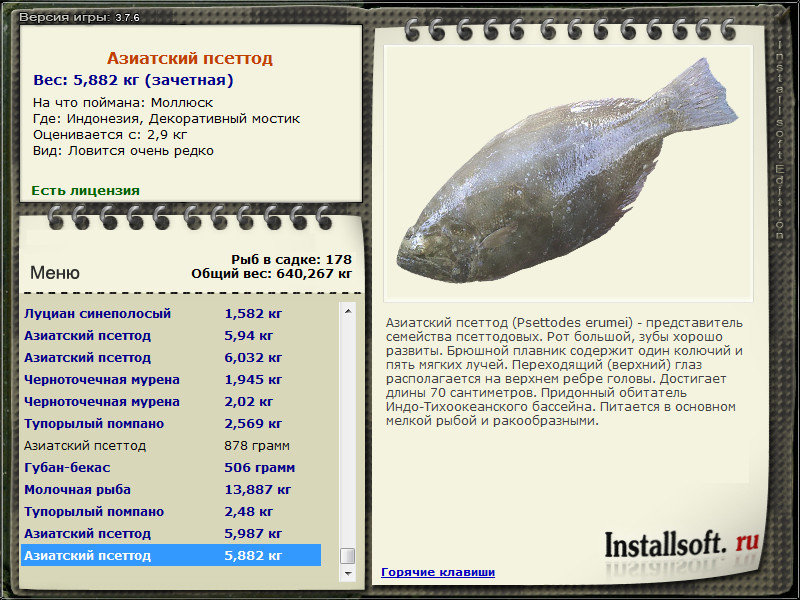This screenshot has width=800, height=600.
Task: Click the Рыб в садке: 178 counter
Action: [x=291, y=260]
